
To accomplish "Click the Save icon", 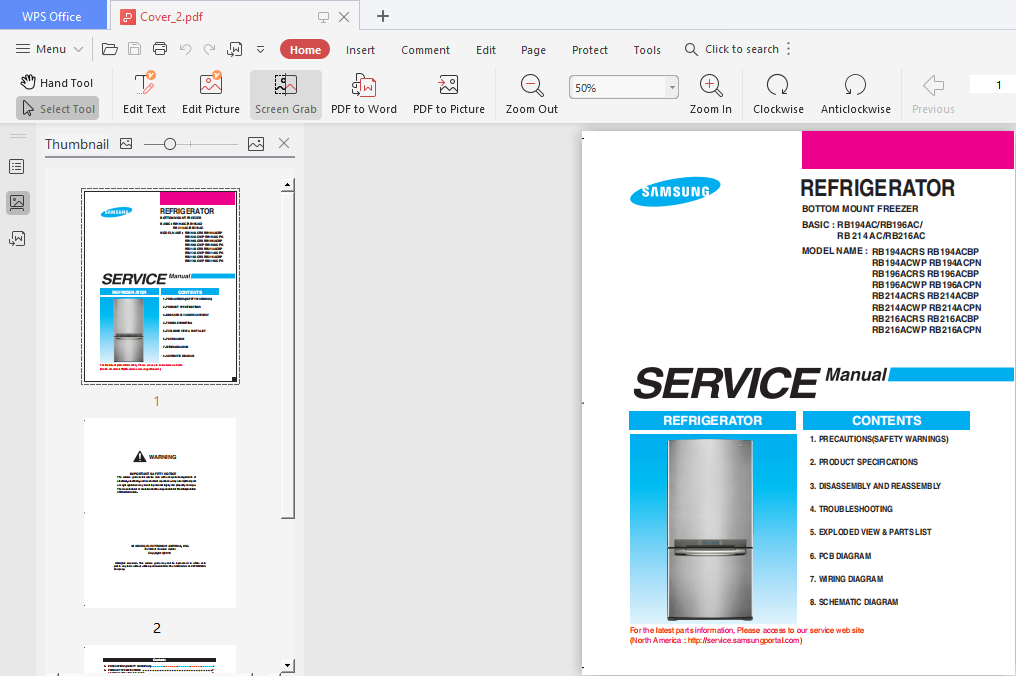I will tap(134, 49).
